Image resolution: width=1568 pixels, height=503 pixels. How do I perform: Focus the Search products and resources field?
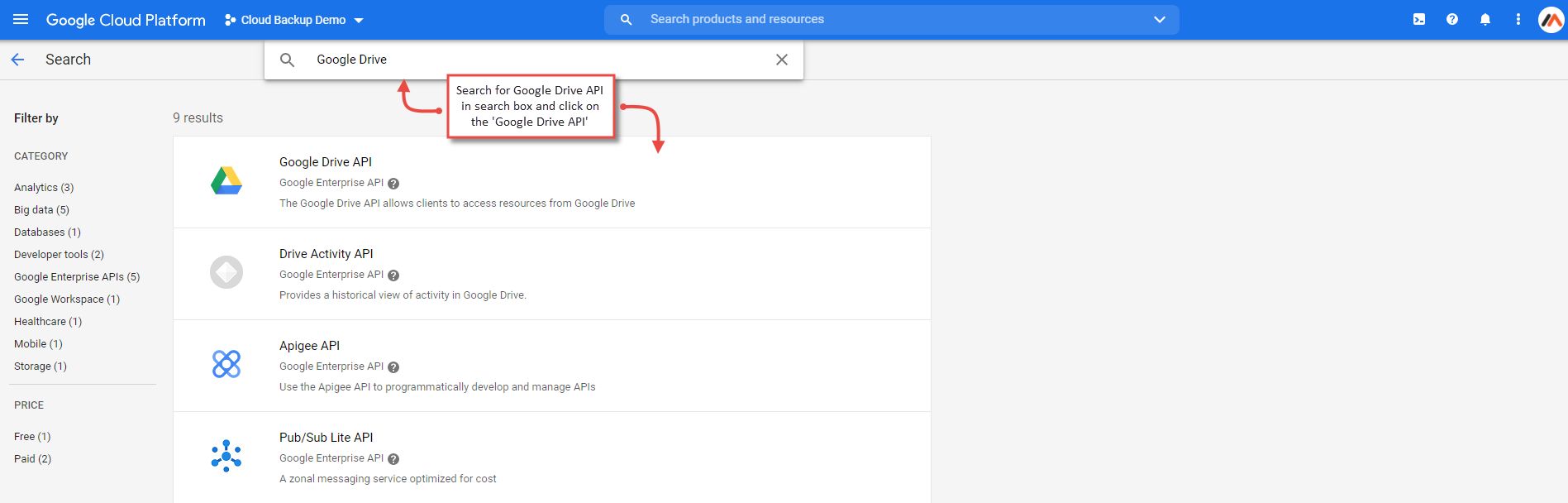(893, 19)
